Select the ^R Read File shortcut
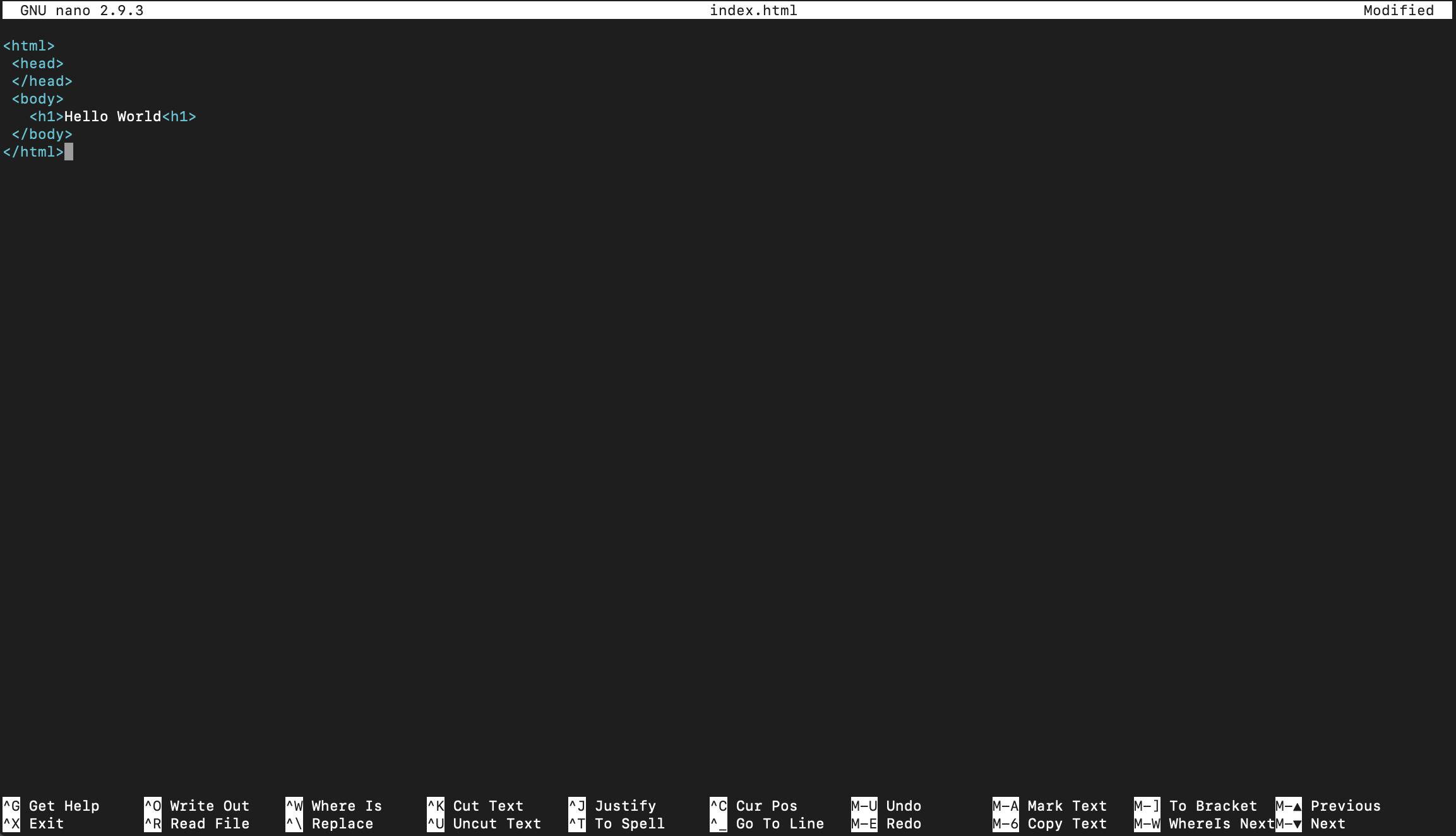 point(197,823)
